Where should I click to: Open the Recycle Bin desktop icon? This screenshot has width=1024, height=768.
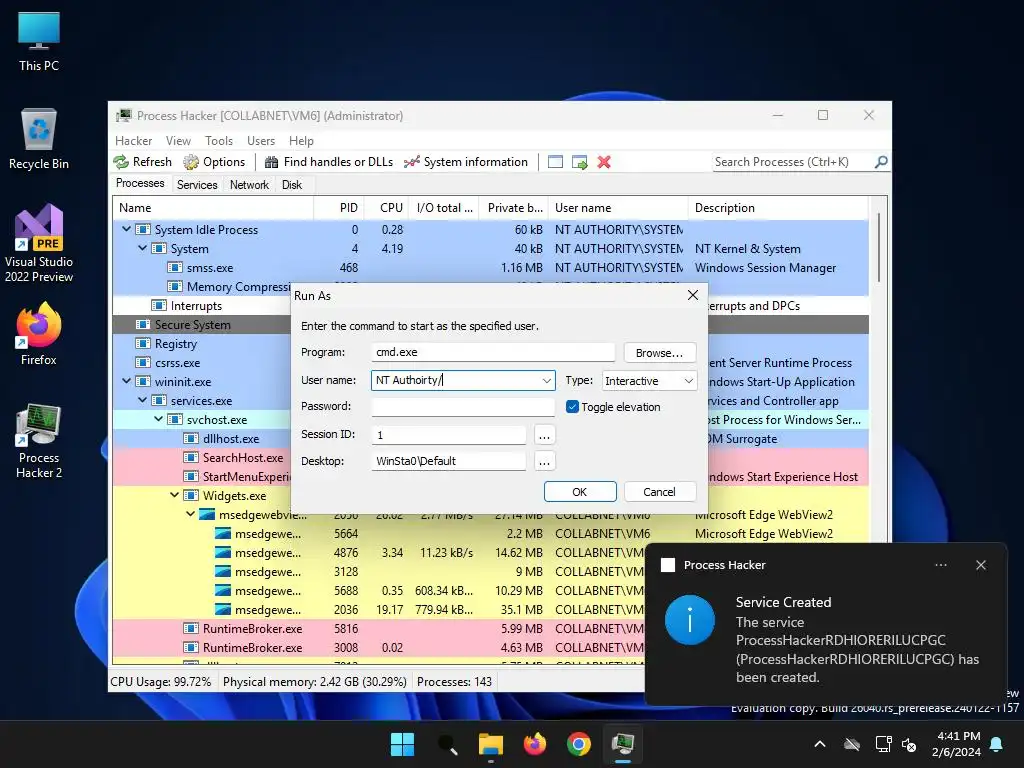tap(39, 140)
